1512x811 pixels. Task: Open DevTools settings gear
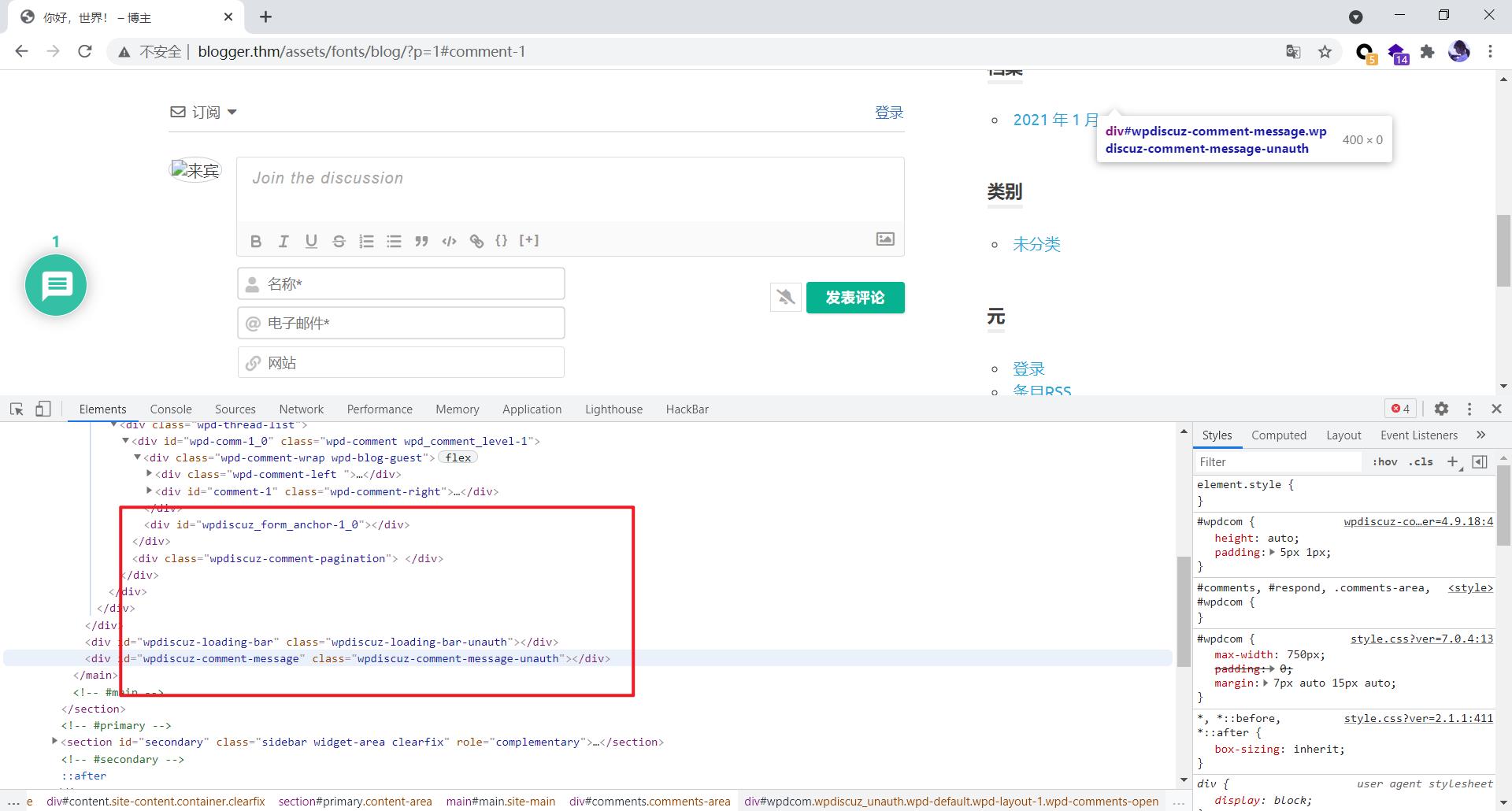1441,409
